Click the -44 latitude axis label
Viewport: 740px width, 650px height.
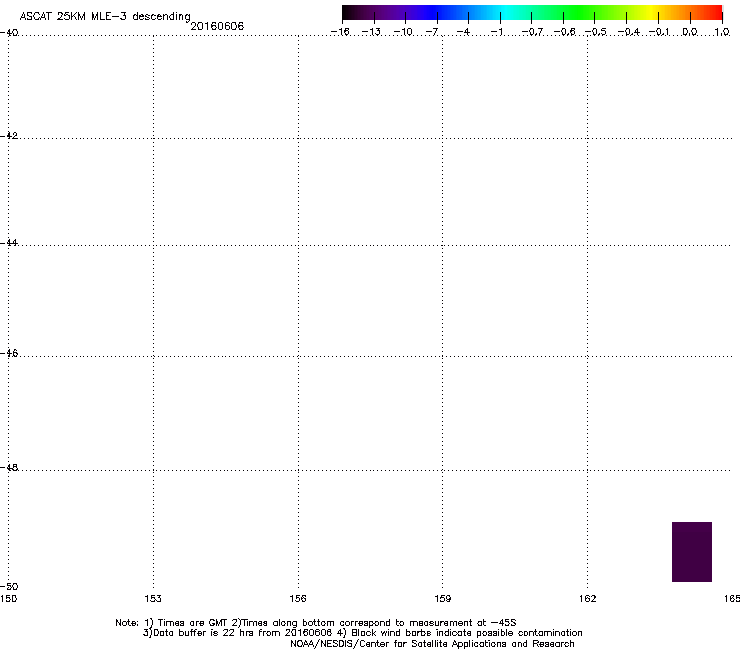pos(9,243)
